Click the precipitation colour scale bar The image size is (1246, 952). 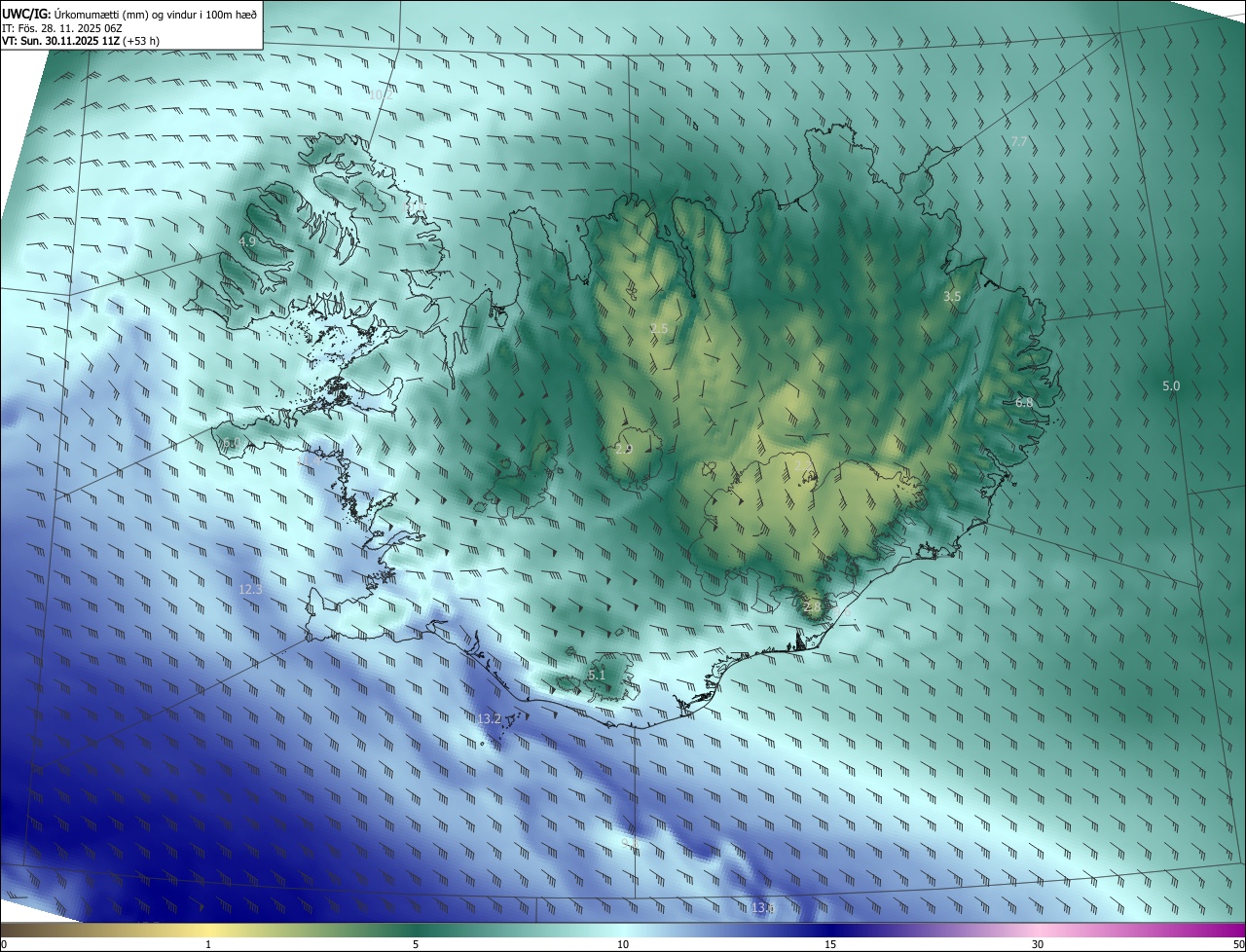[623, 930]
